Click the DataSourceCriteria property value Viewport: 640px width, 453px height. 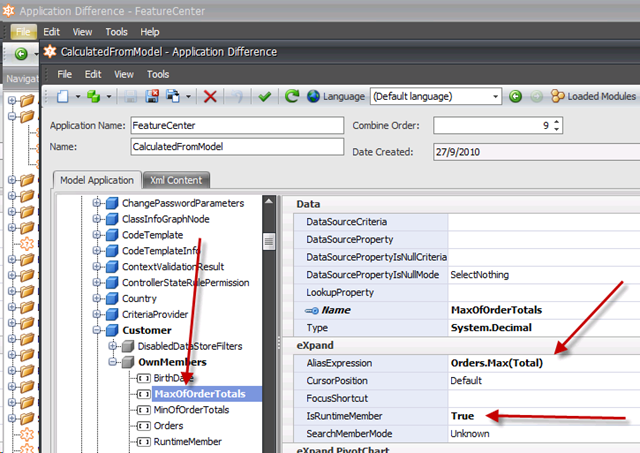tap(544, 222)
